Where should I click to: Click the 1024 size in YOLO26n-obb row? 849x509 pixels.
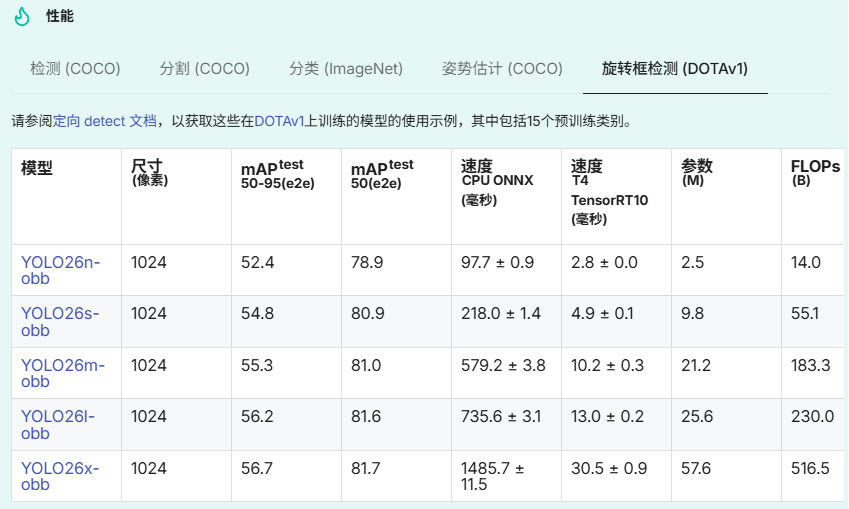(x=149, y=263)
